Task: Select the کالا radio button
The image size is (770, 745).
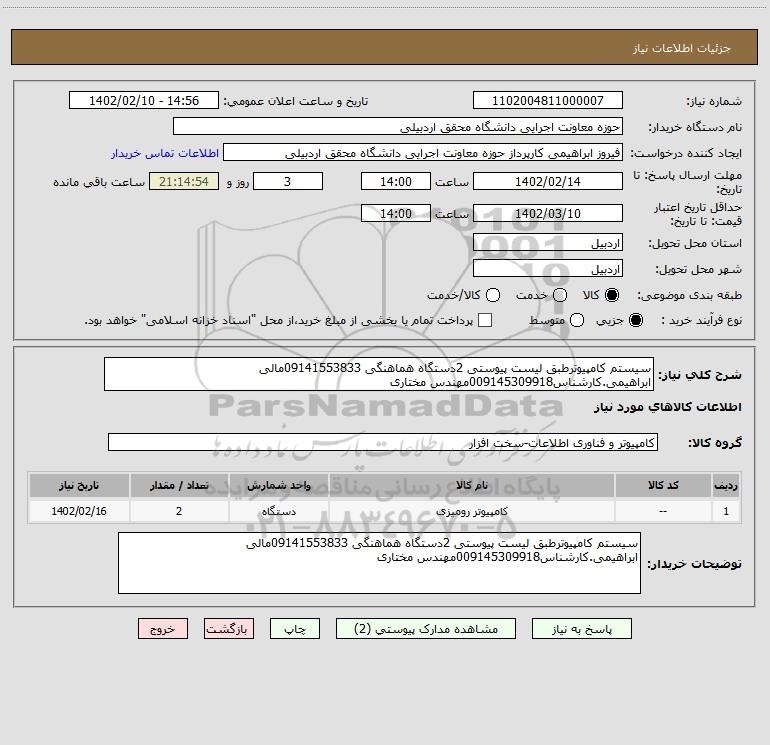Action: click(x=612, y=295)
